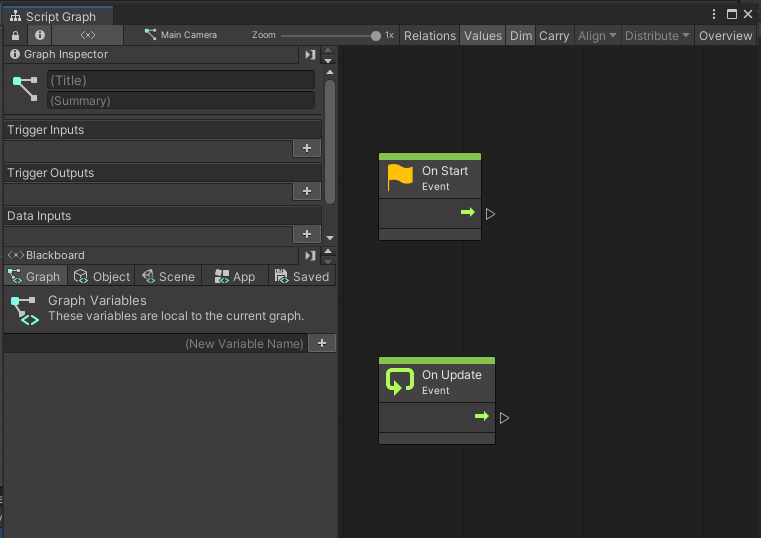
Task: Click On Start trigger output port
Action: [x=490, y=214]
